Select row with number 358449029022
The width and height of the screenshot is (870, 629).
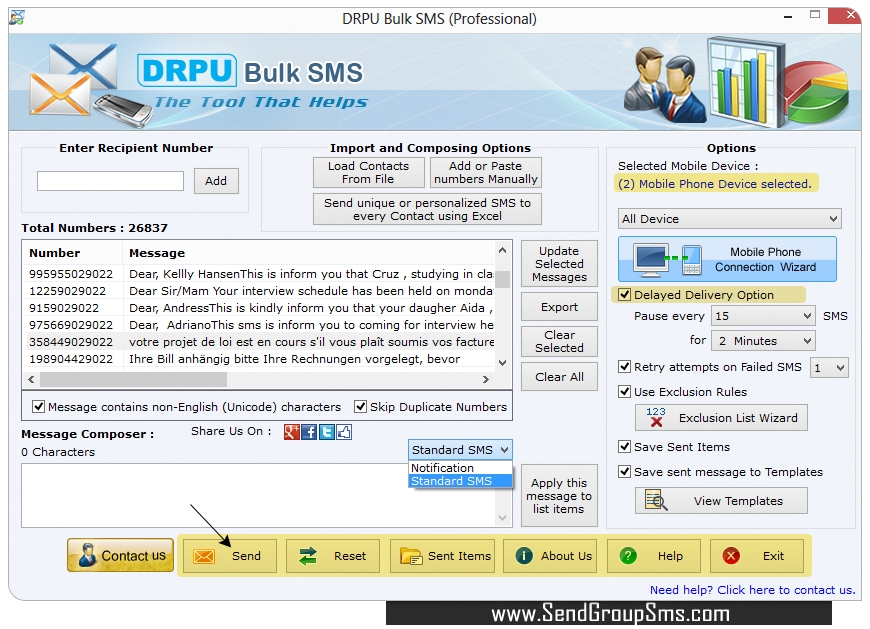(x=259, y=342)
